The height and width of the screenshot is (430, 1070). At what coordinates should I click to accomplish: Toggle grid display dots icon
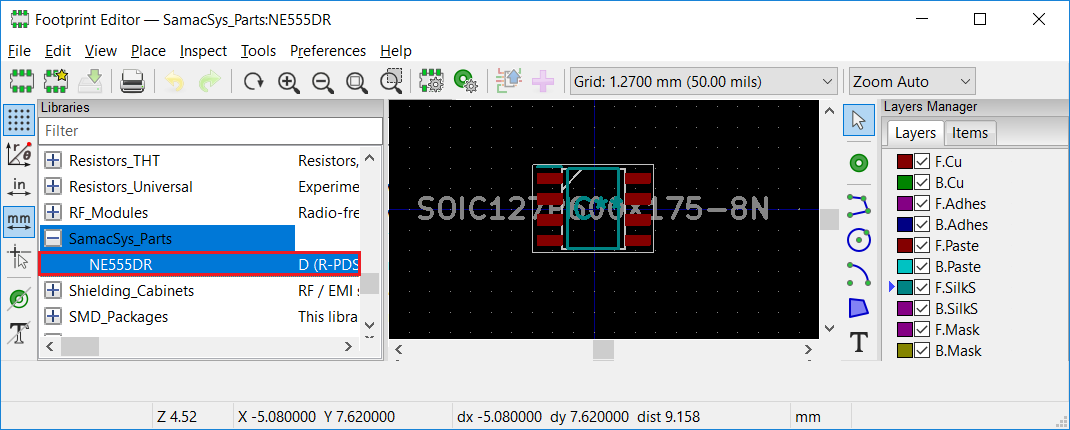pyautogui.click(x=20, y=119)
